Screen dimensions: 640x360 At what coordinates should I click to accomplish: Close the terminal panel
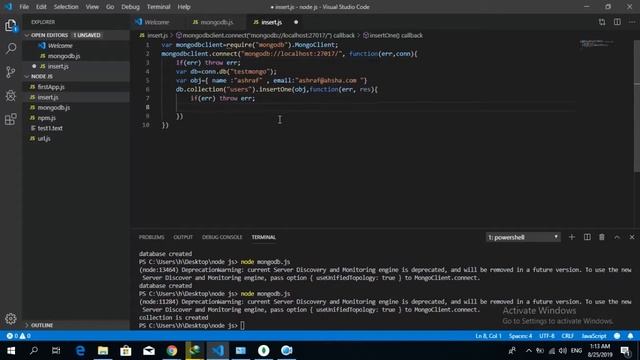click(632, 237)
